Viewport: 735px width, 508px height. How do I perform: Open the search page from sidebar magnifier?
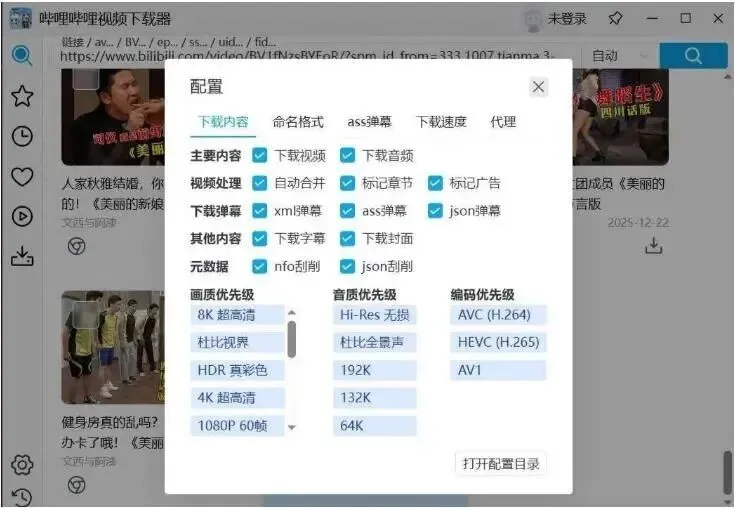(x=22, y=55)
